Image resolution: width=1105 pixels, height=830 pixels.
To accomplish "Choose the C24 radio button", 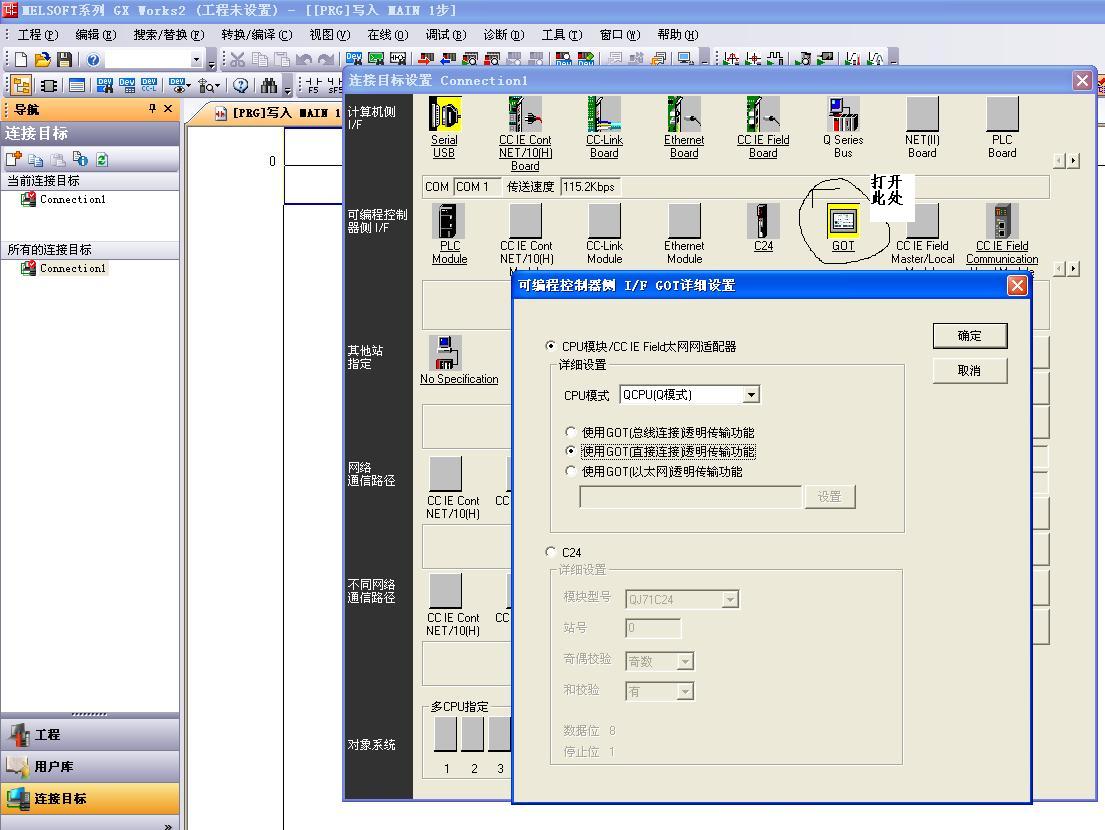I will 551,552.
